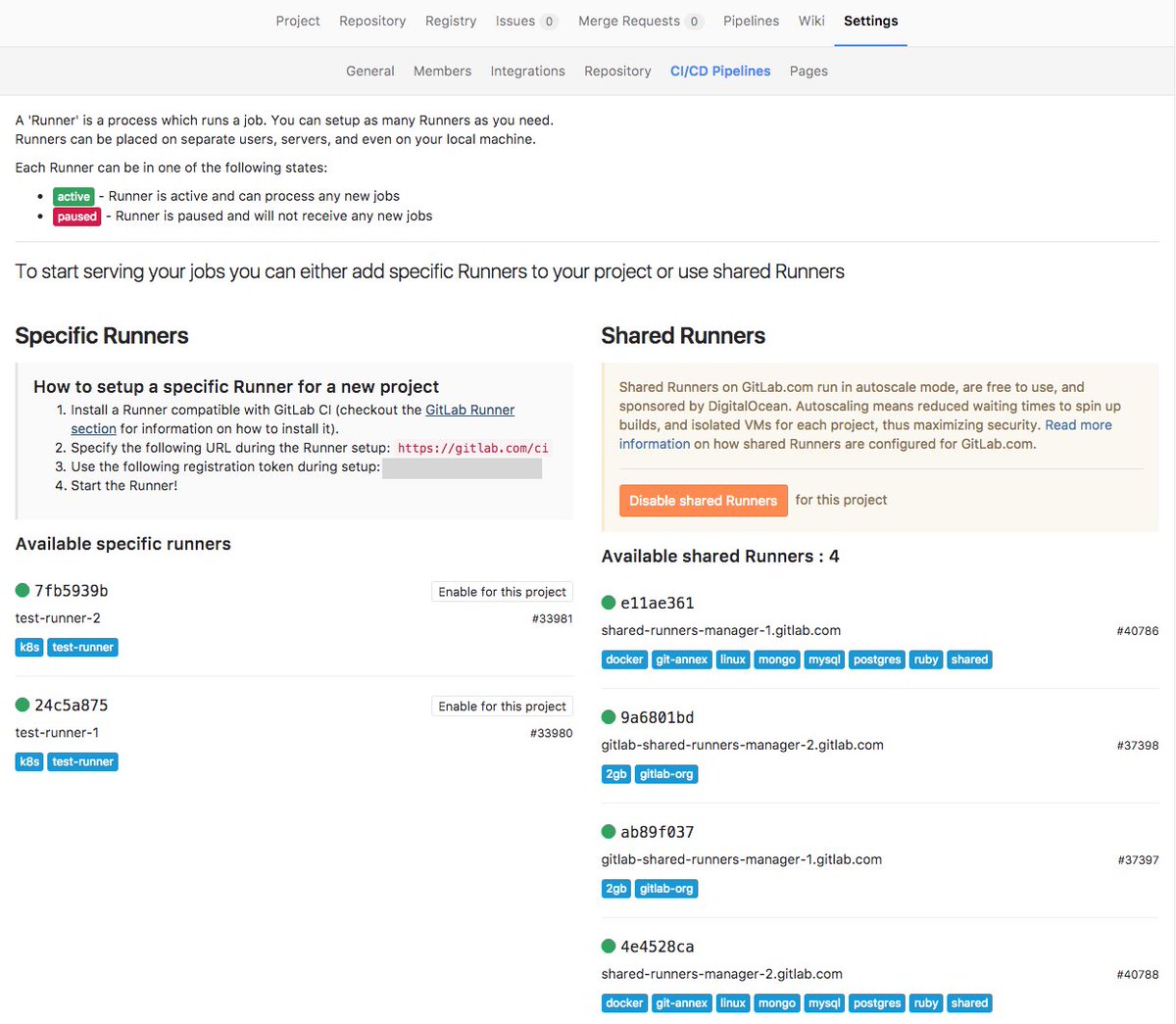Click the Merge Requests count badge 0

(x=694, y=22)
